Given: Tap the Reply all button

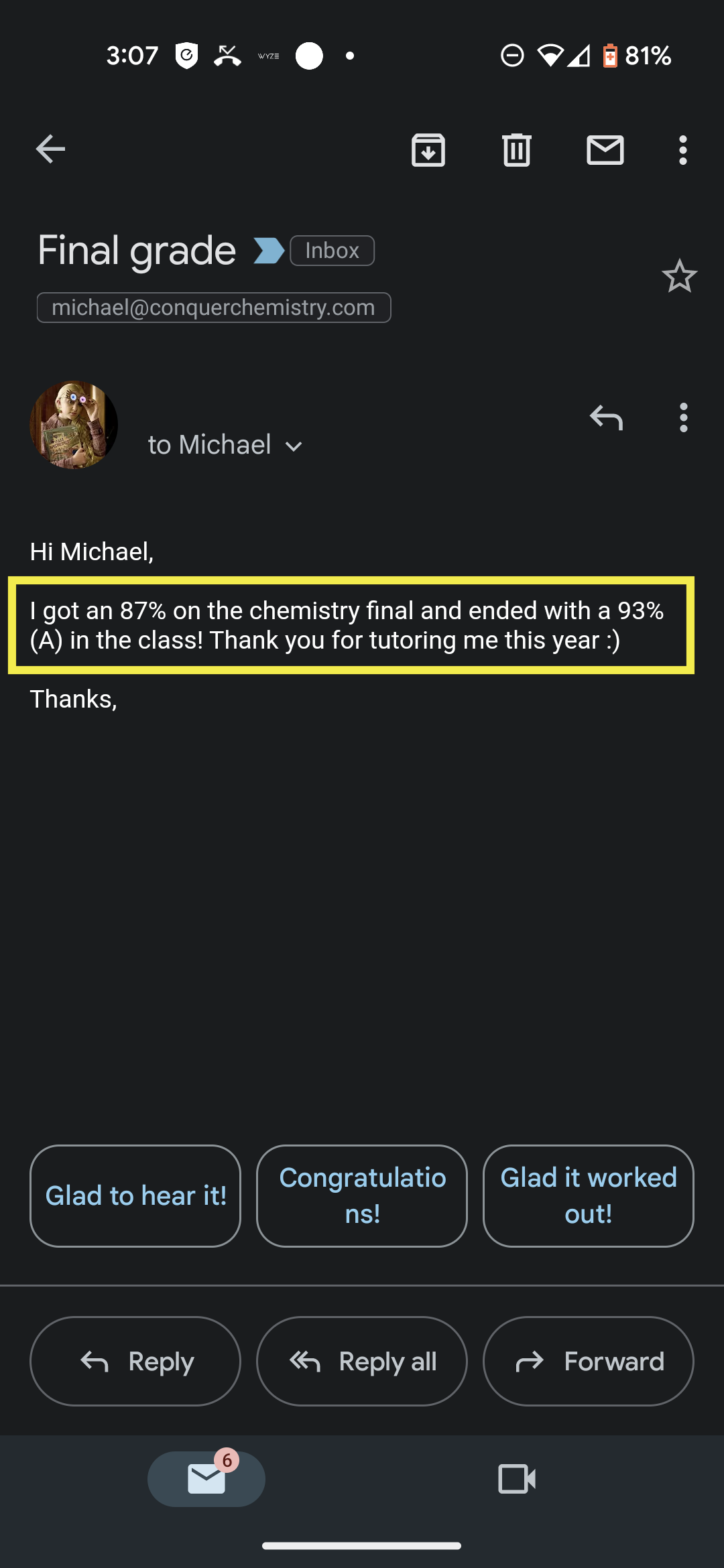Looking at the screenshot, I should pos(362,1361).
